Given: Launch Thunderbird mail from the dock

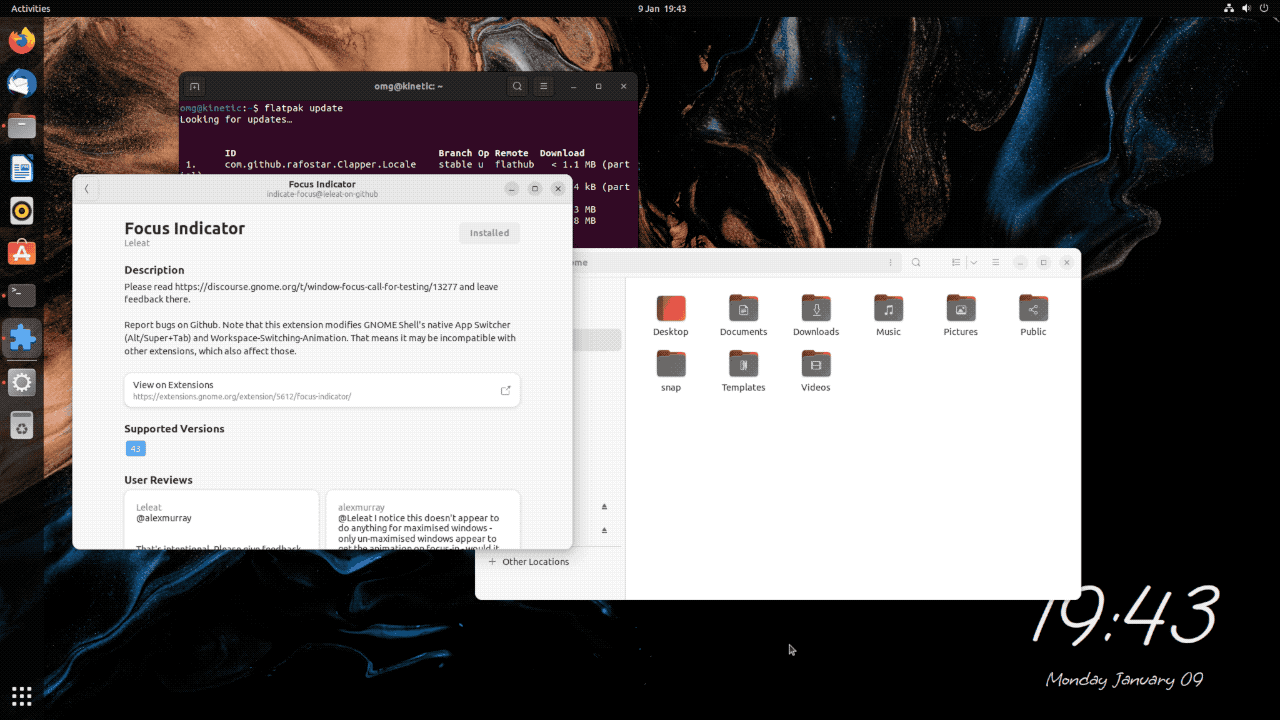Looking at the screenshot, I should [22, 84].
